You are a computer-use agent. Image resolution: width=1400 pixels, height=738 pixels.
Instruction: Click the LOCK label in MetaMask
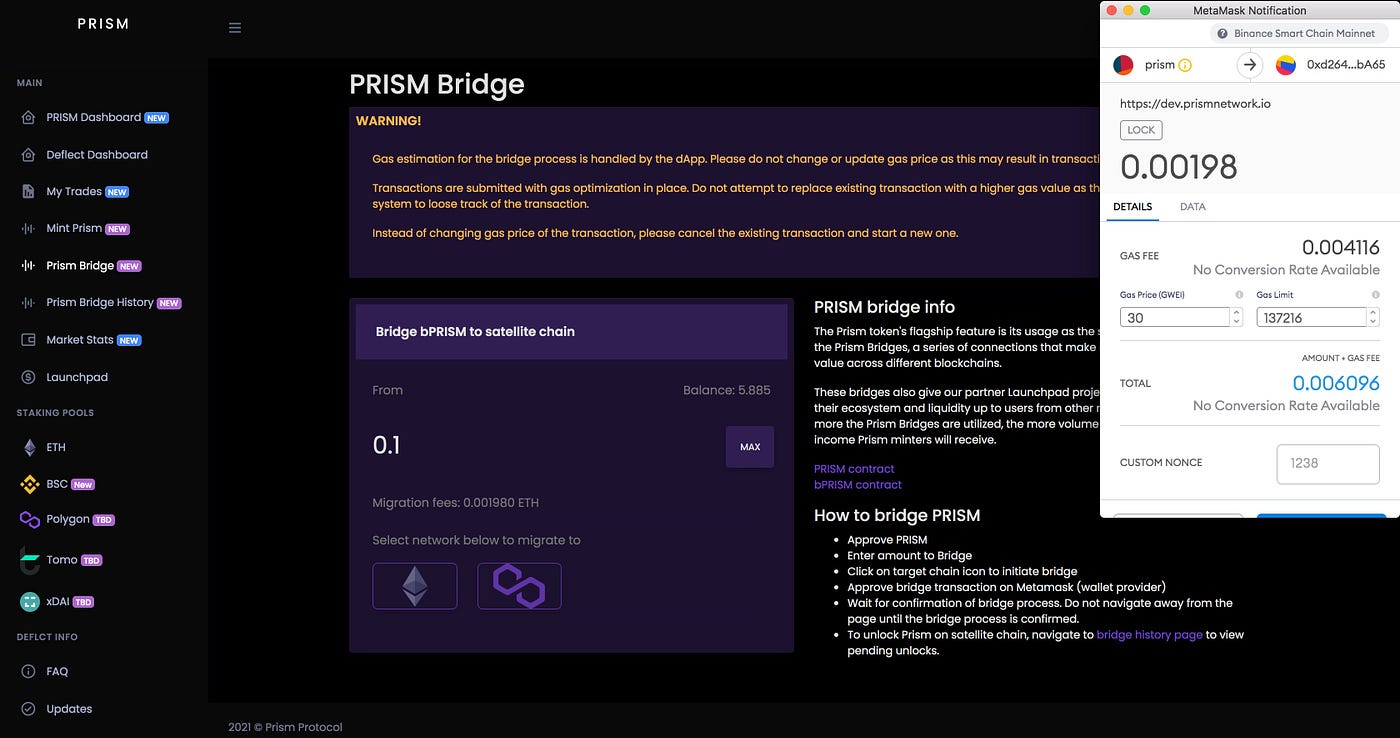point(1141,130)
